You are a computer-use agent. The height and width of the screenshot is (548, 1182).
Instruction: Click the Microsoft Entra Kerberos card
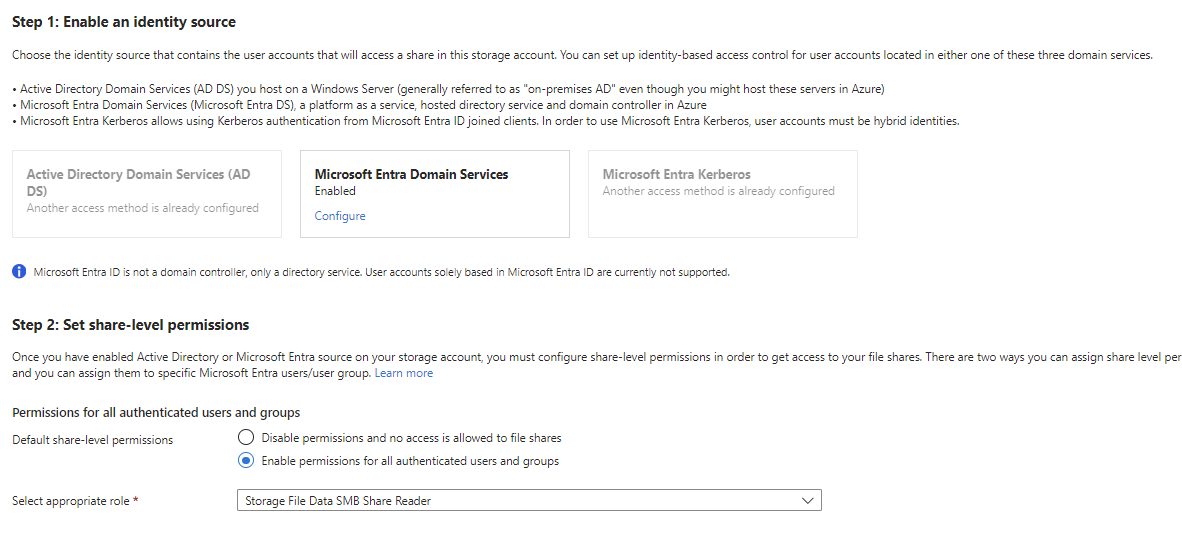point(723,194)
